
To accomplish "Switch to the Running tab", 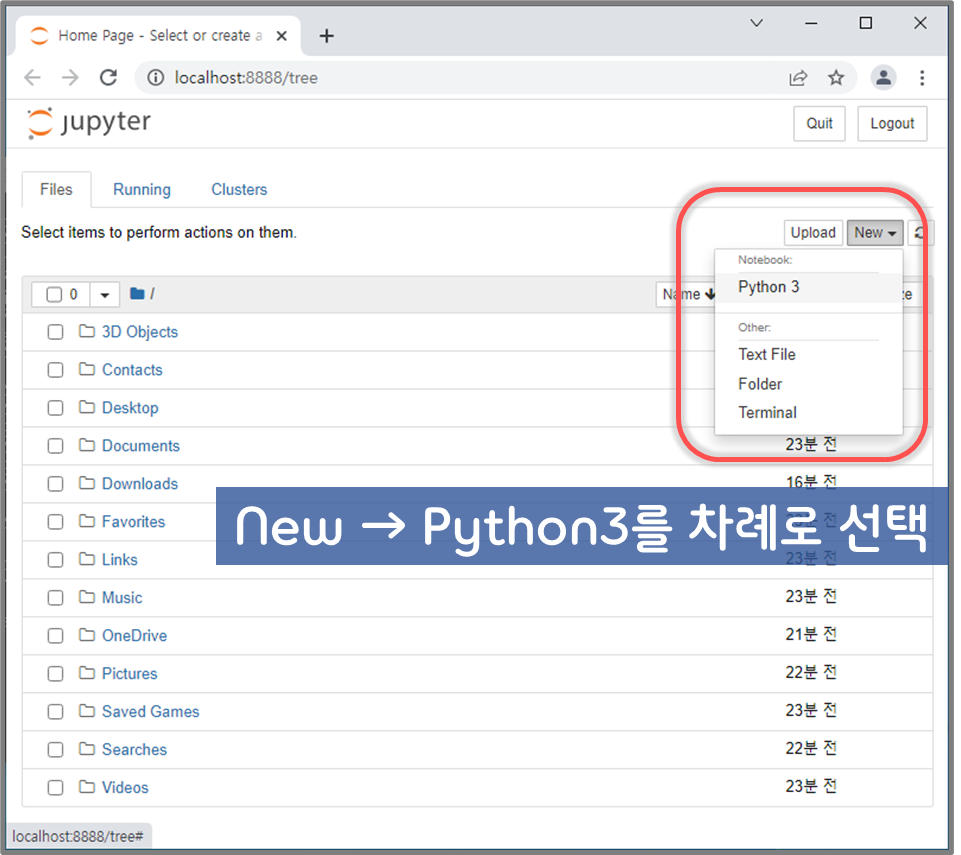I will coord(142,189).
